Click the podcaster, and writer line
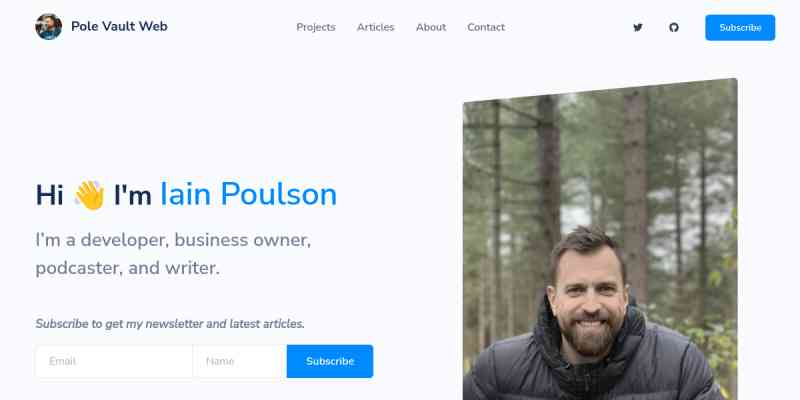 pyautogui.click(x=128, y=268)
